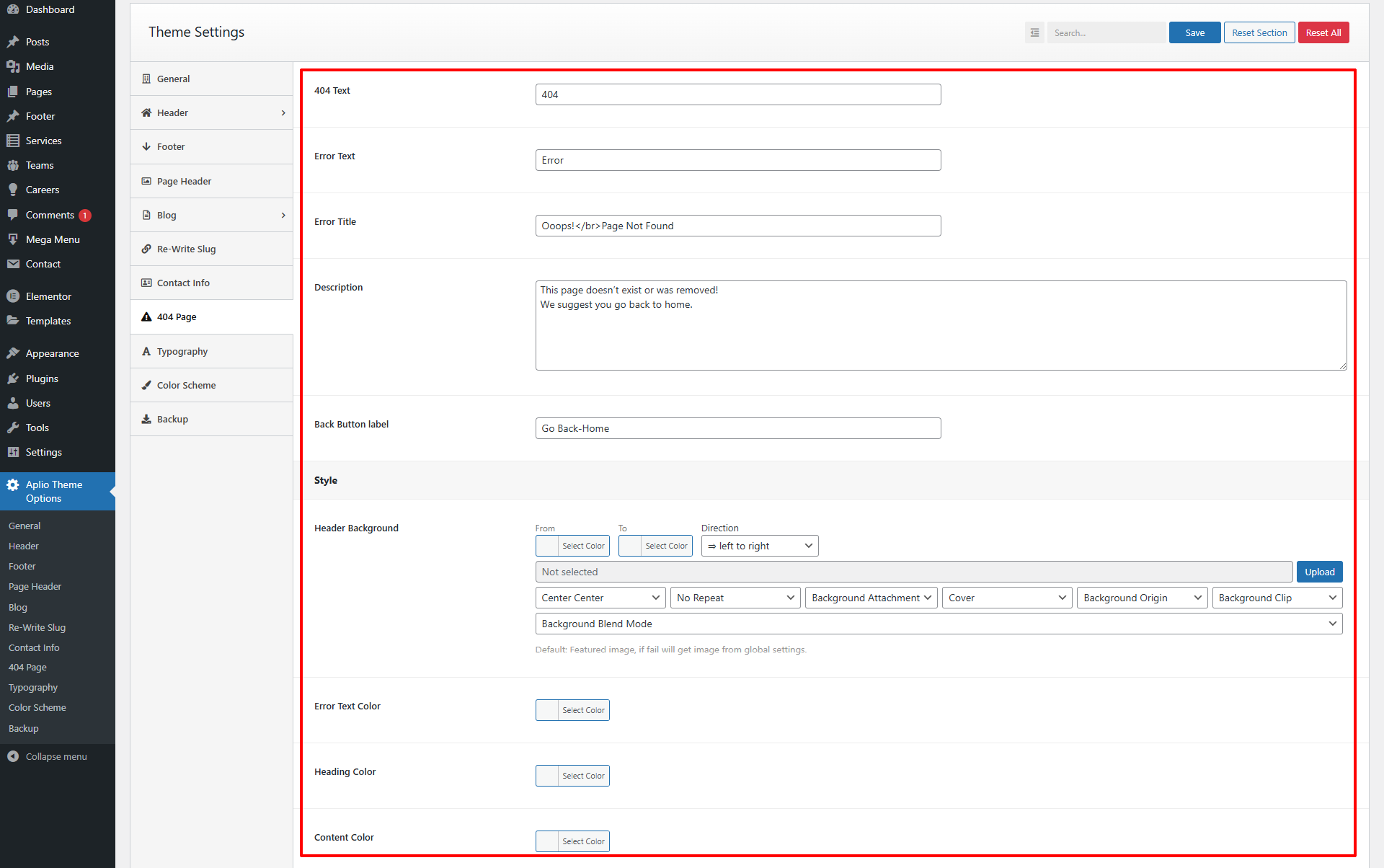Click the Backup download icon in sidebar
The width and height of the screenshot is (1384, 868).
(146, 418)
